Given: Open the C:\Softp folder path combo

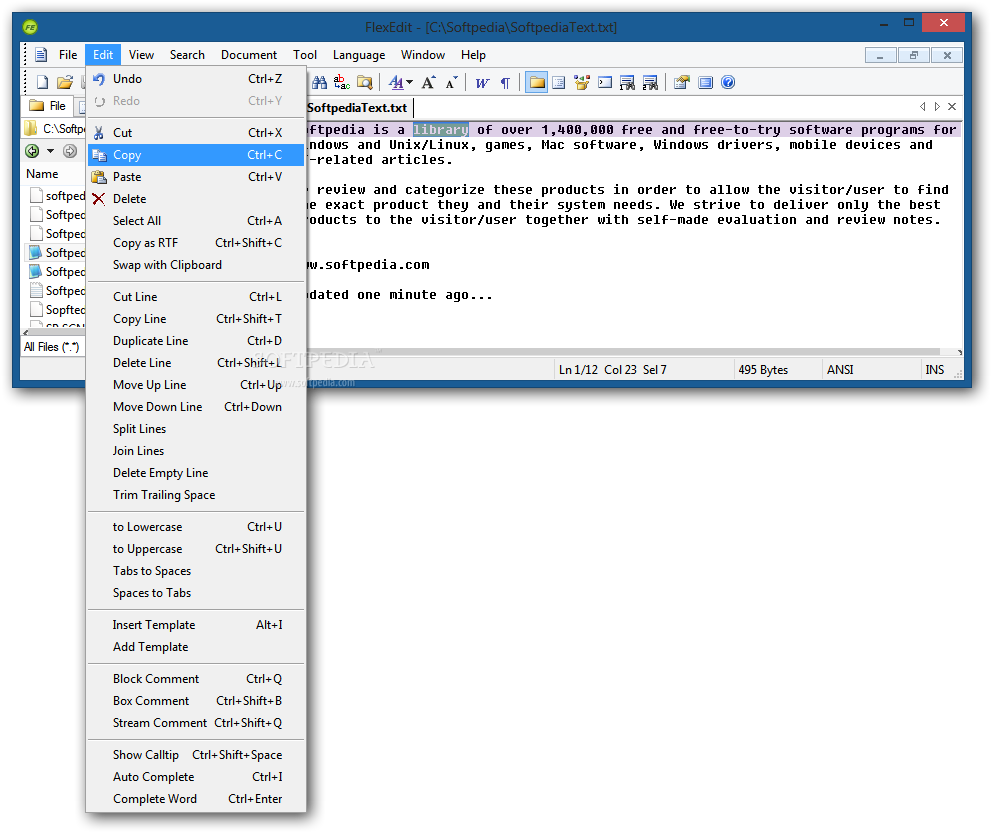Looking at the screenshot, I should pyautogui.click(x=54, y=128).
